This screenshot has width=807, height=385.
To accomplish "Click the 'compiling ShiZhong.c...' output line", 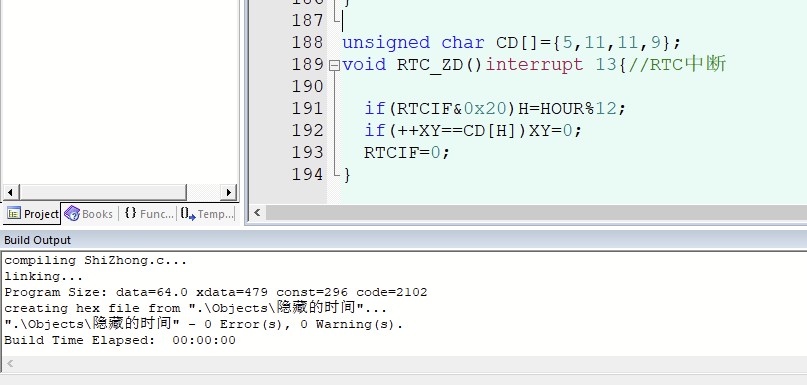I will pyautogui.click(x=96, y=260).
